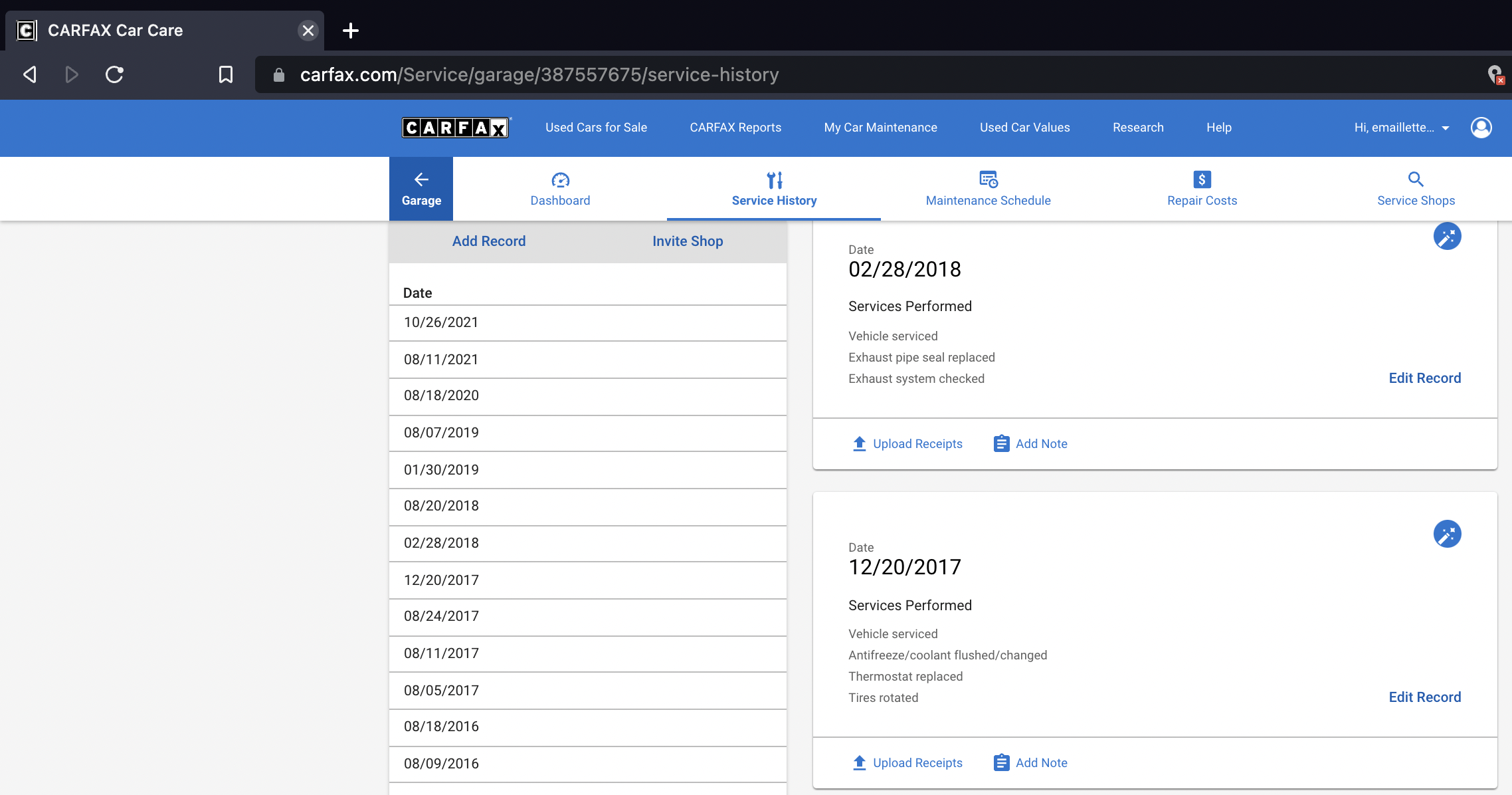Select the 08/18/2016 date row
Image resolution: width=1512 pixels, height=795 pixels.
pos(588,727)
